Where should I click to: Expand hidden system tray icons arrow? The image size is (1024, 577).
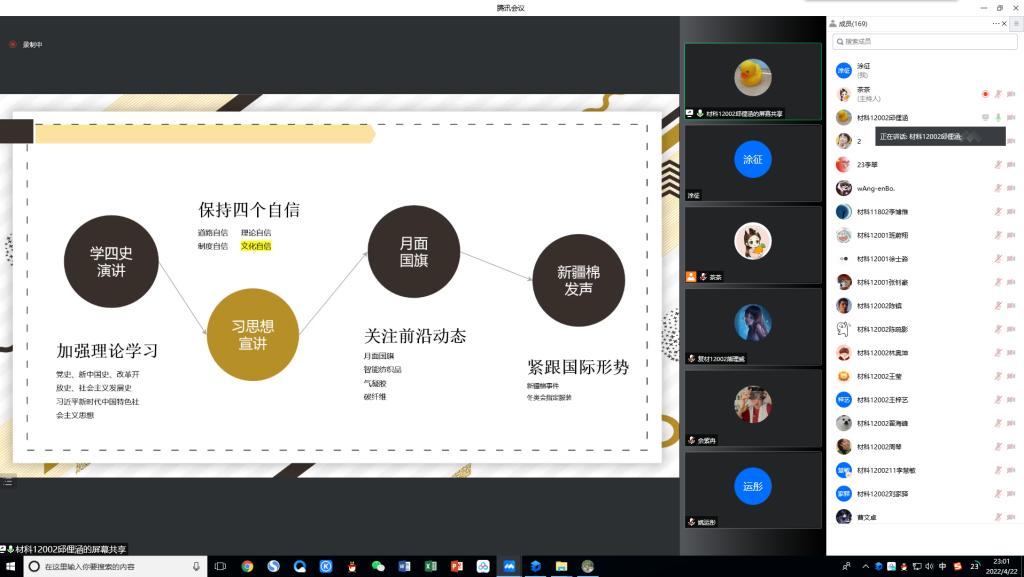(x=866, y=567)
